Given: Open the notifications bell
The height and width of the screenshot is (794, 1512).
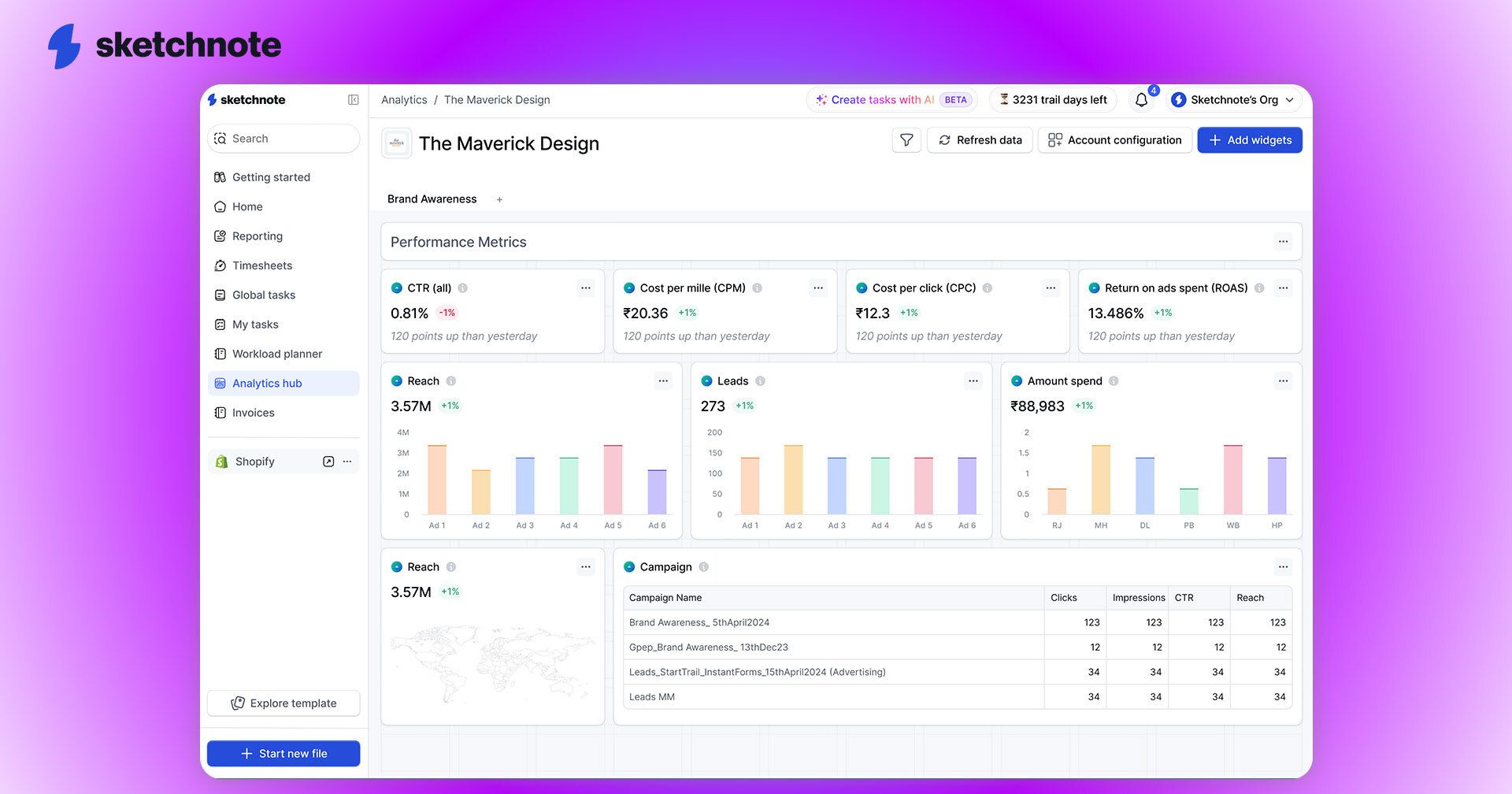Looking at the screenshot, I should 1142,100.
